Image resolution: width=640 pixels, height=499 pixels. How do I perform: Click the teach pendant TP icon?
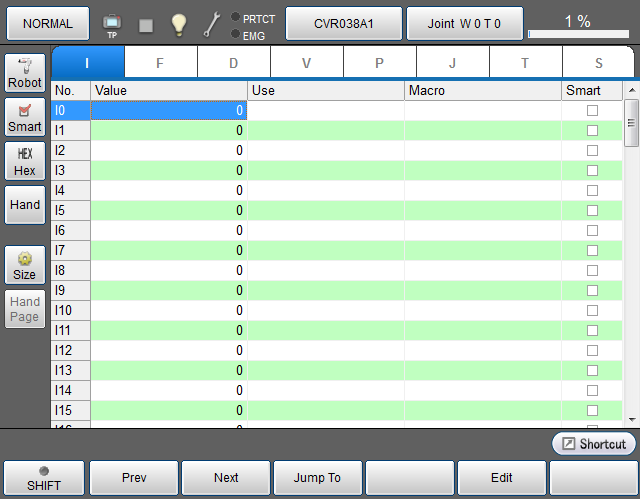(x=112, y=24)
